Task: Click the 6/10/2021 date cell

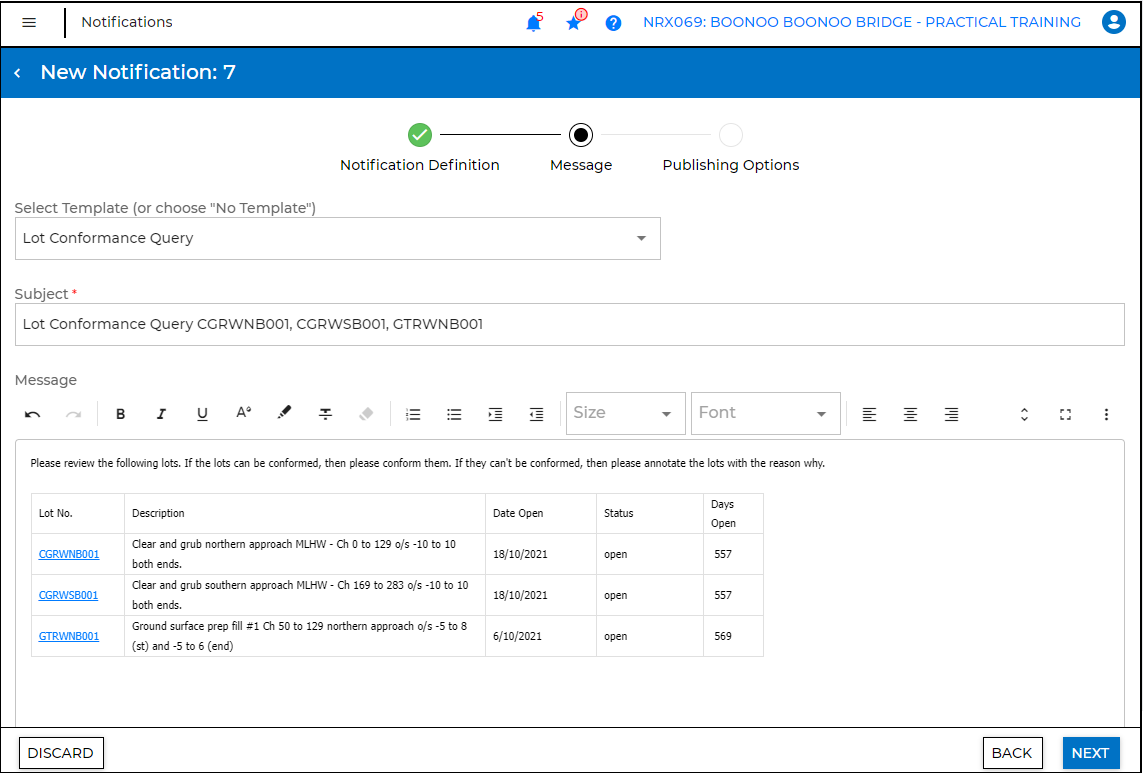Action: coord(541,636)
